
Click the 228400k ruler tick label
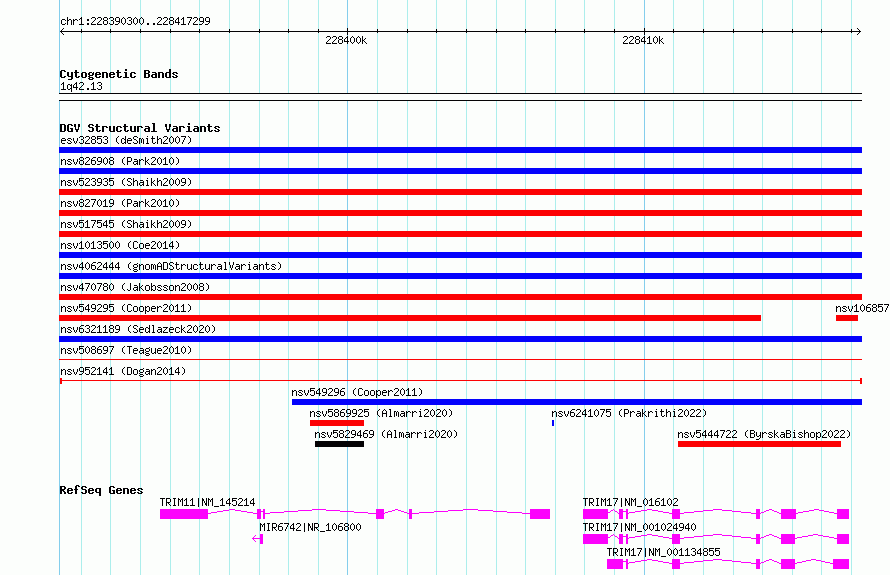coord(346,40)
